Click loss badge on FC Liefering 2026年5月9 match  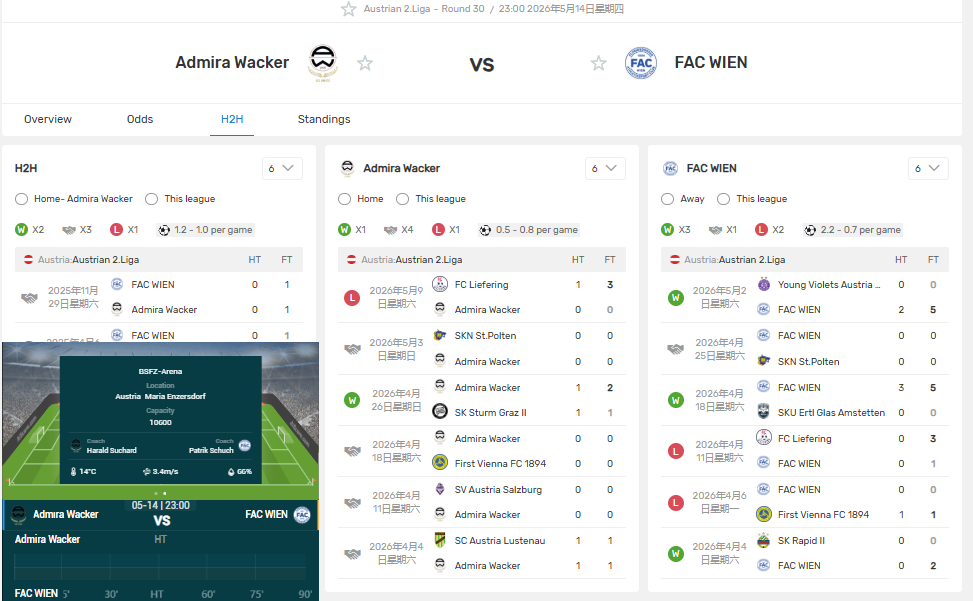pyautogui.click(x=352, y=298)
